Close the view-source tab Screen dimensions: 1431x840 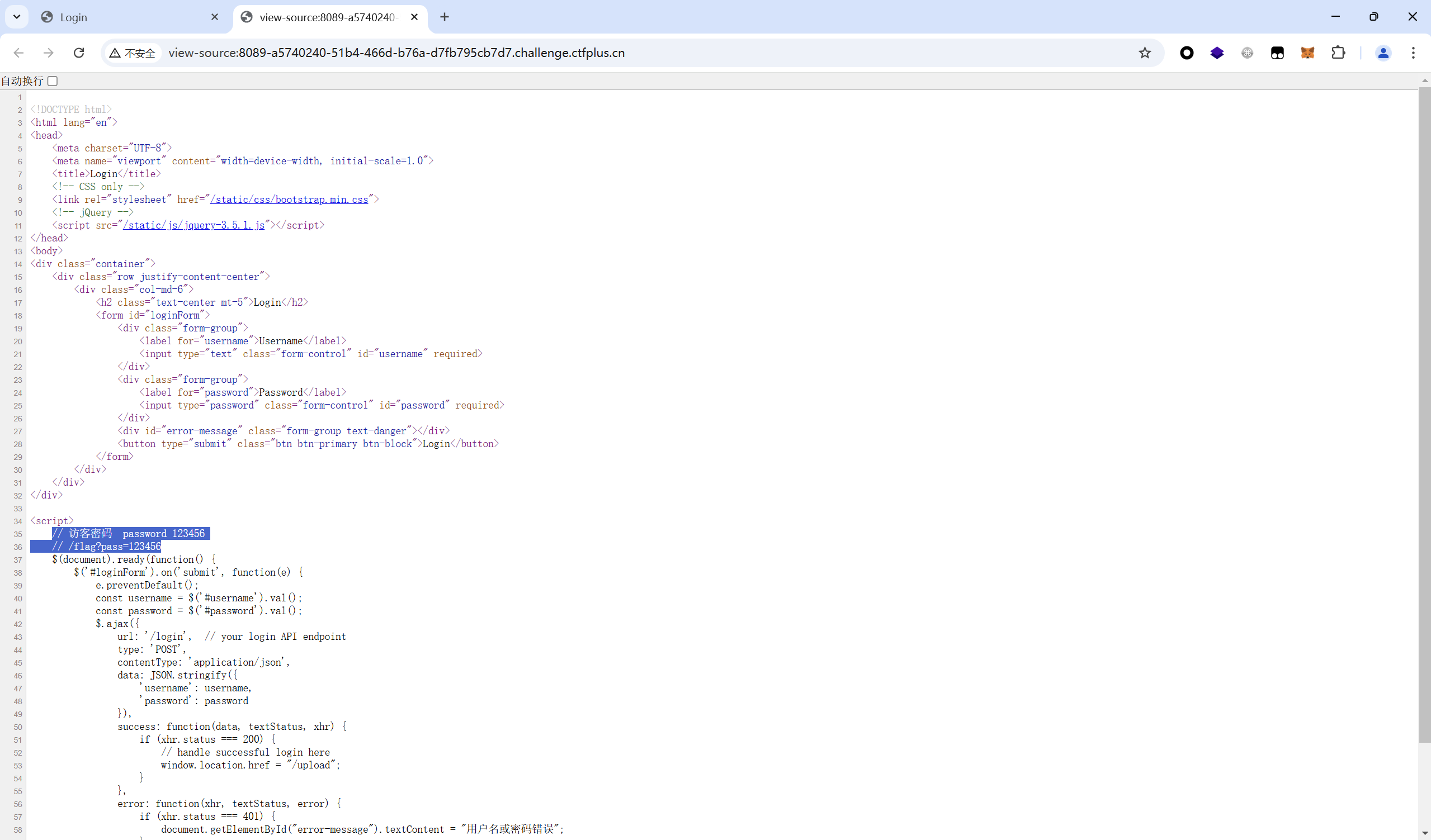pos(414,17)
